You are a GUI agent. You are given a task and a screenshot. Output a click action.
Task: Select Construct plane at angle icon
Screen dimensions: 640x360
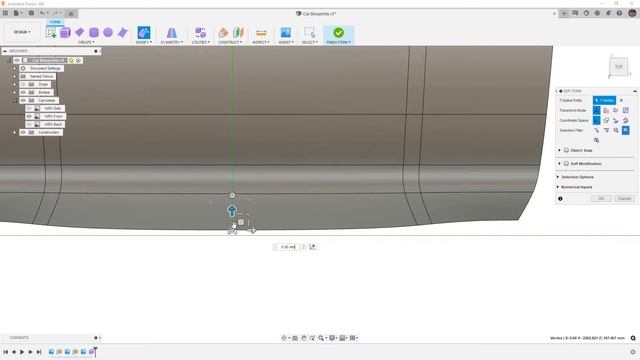(238, 33)
